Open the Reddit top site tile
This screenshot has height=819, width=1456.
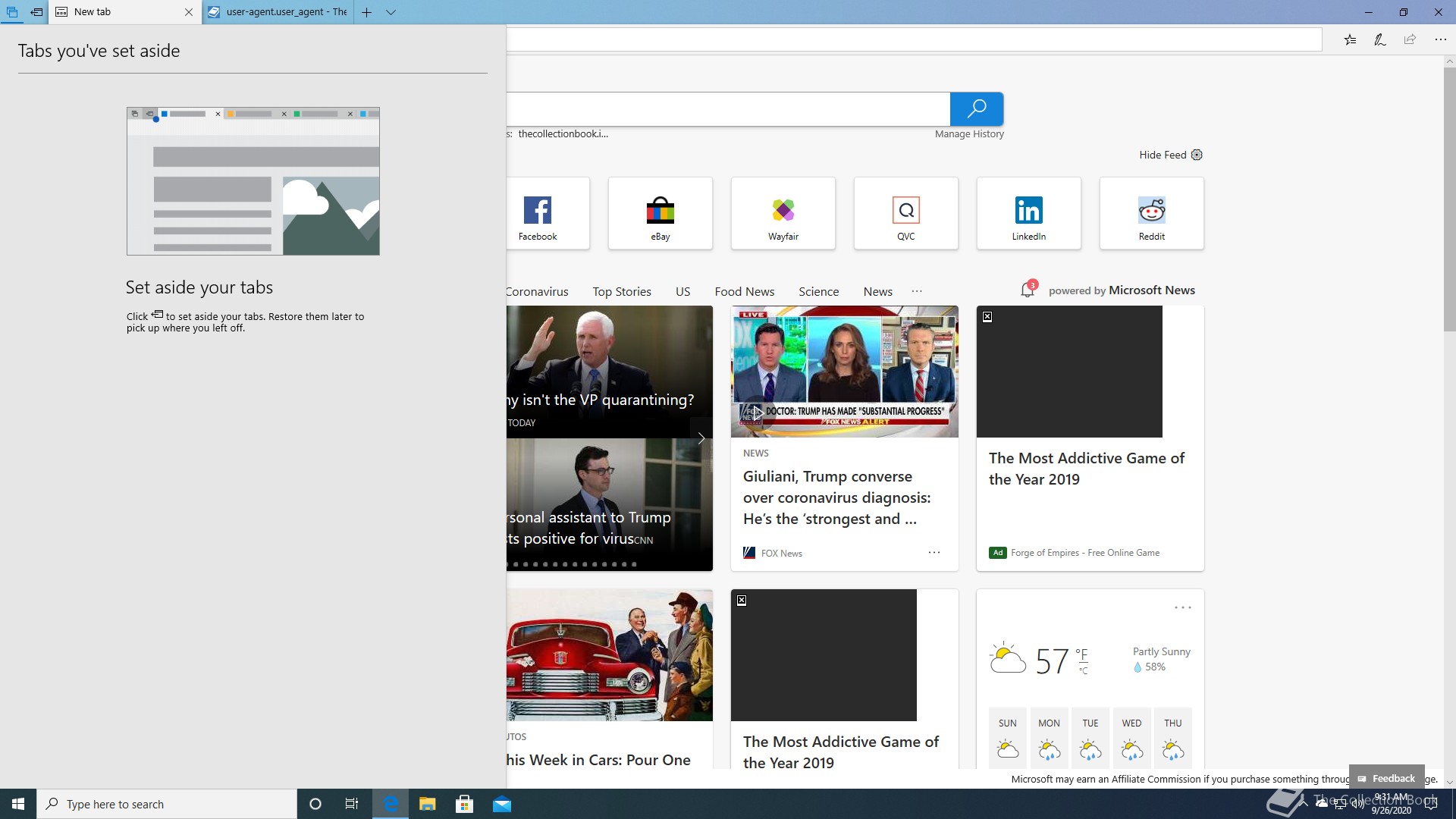tap(1152, 213)
